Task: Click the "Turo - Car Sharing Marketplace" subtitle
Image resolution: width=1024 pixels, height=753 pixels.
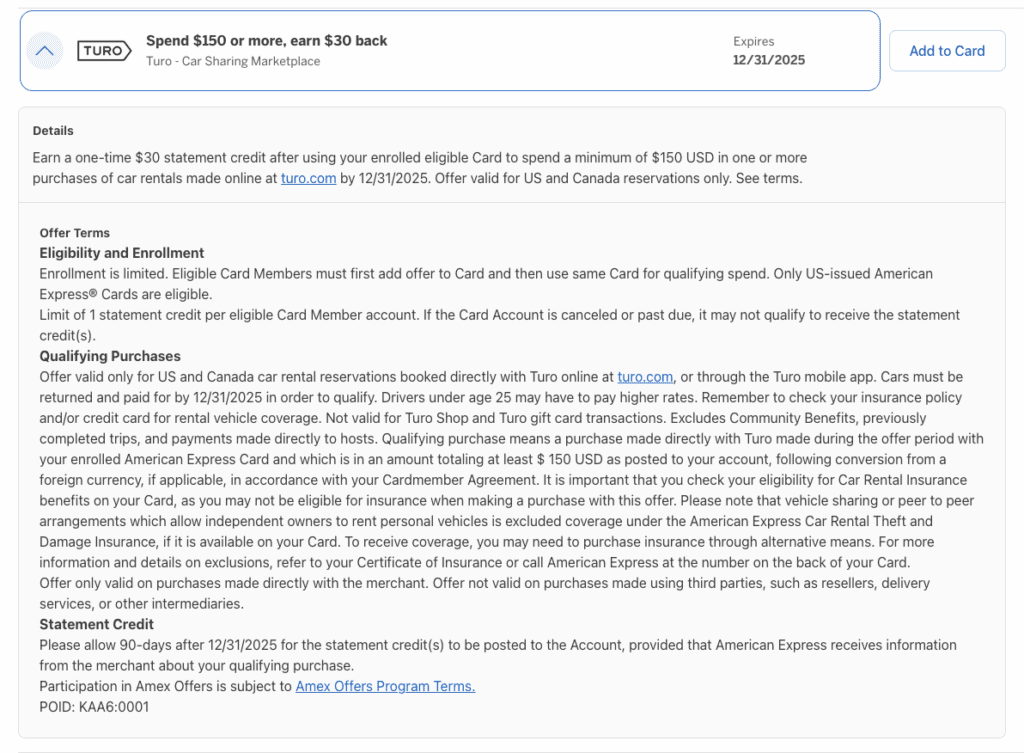Action: tap(233, 61)
